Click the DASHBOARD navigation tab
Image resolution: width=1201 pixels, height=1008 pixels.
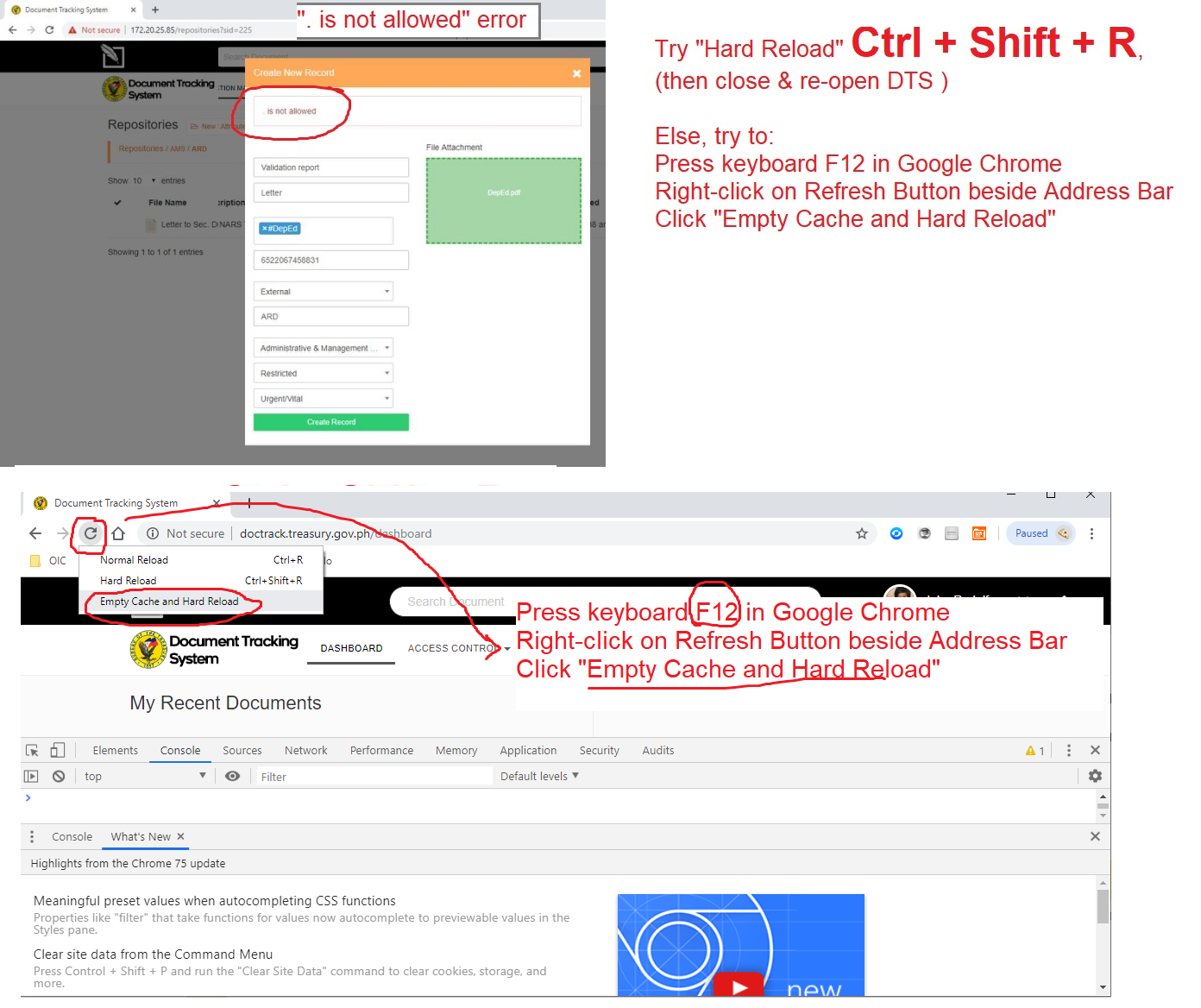coord(351,648)
